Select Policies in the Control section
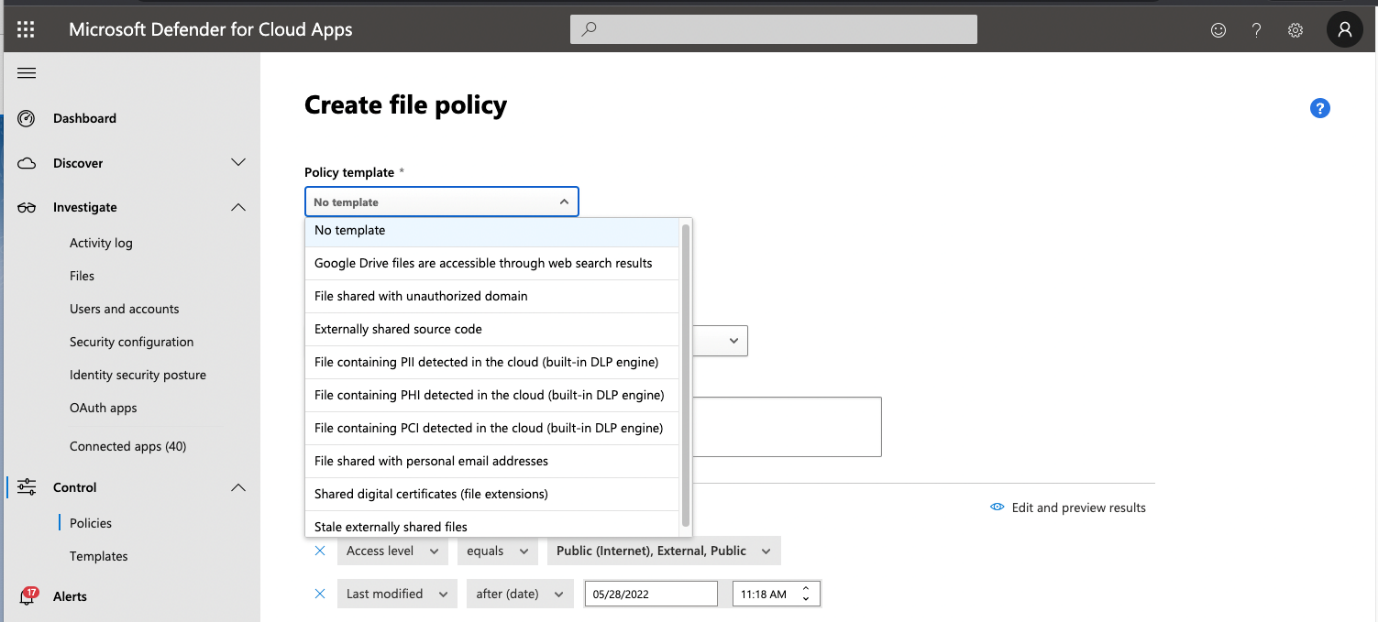1378x622 pixels. coord(90,522)
